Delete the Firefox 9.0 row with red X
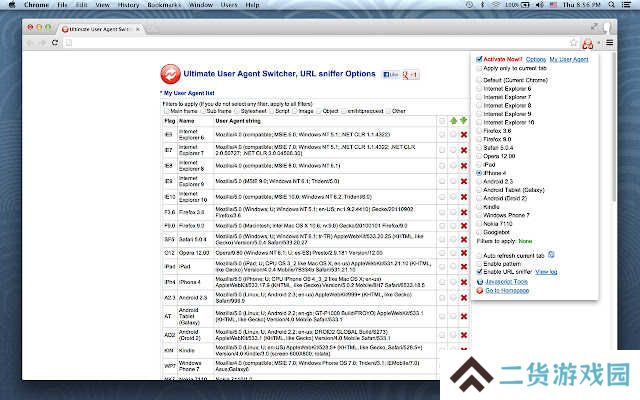 point(464,226)
